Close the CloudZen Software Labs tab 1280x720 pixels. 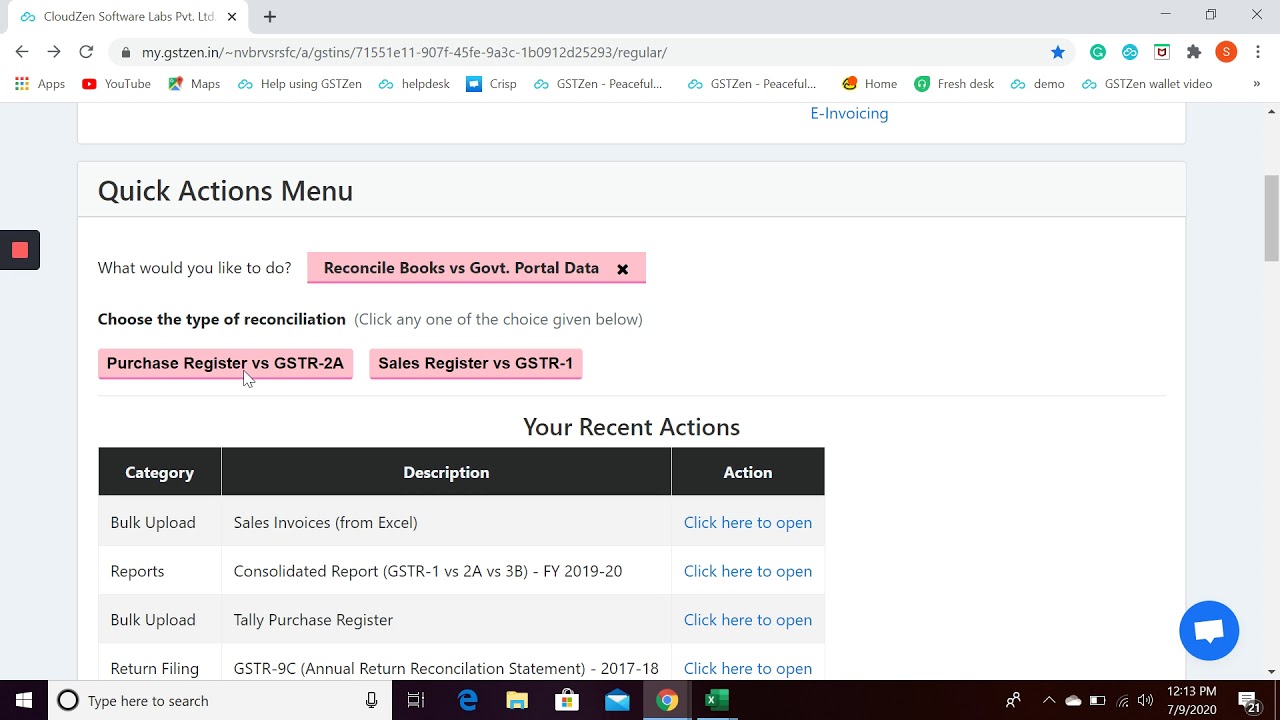(x=232, y=17)
